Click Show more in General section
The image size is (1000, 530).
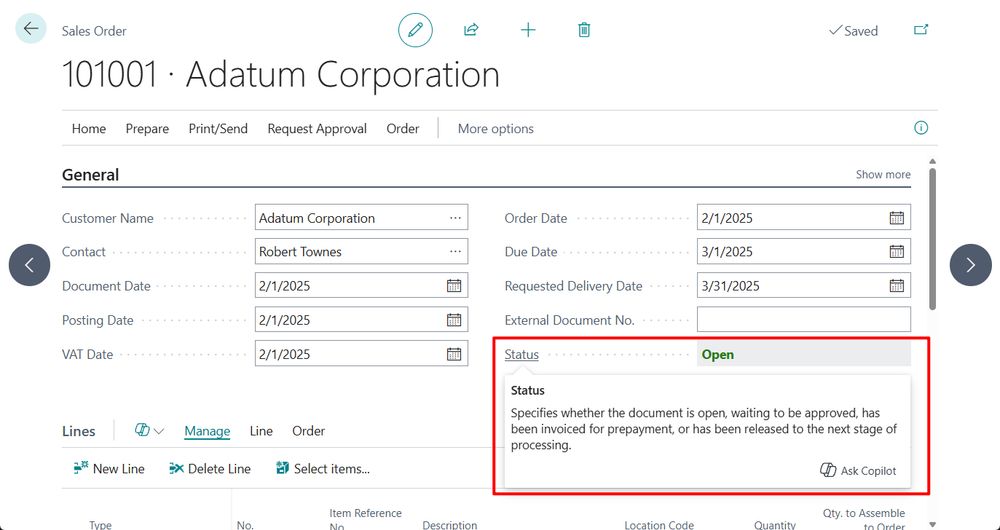pyautogui.click(x=883, y=175)
